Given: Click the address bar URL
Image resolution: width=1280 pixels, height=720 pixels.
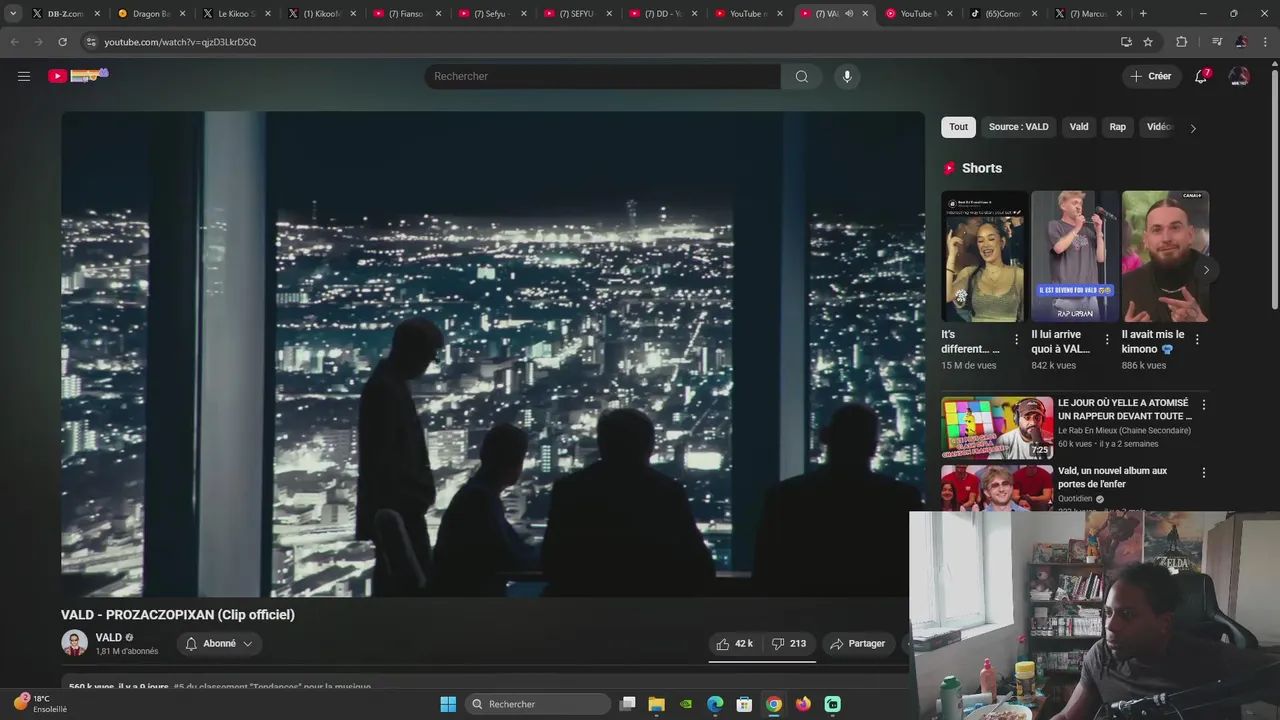Looking at the screenshot, I should click(x=180, y=42).
